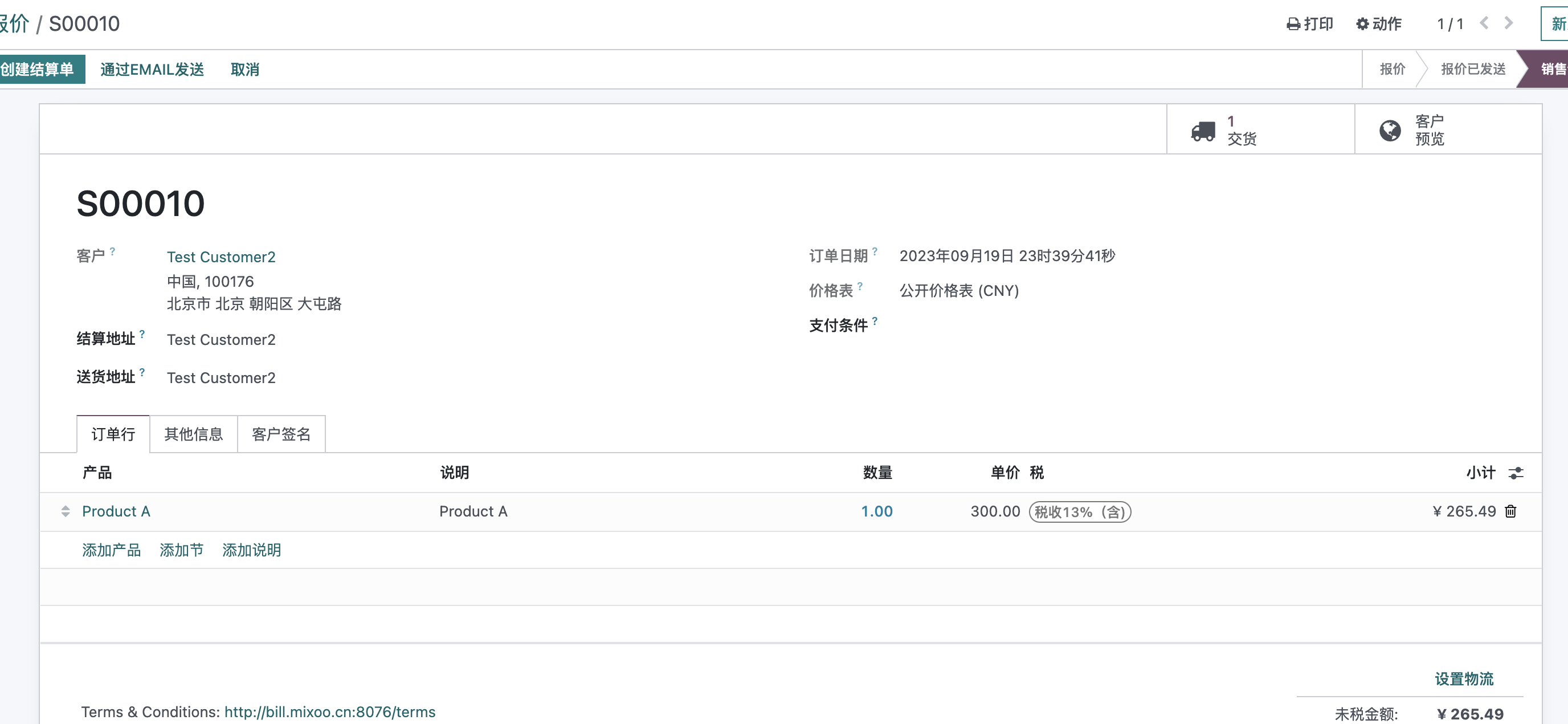Image resolution: width=1568 pixels, height=724 pixels.
Task: Sort by 说明 column header
Action: point(455,473)
